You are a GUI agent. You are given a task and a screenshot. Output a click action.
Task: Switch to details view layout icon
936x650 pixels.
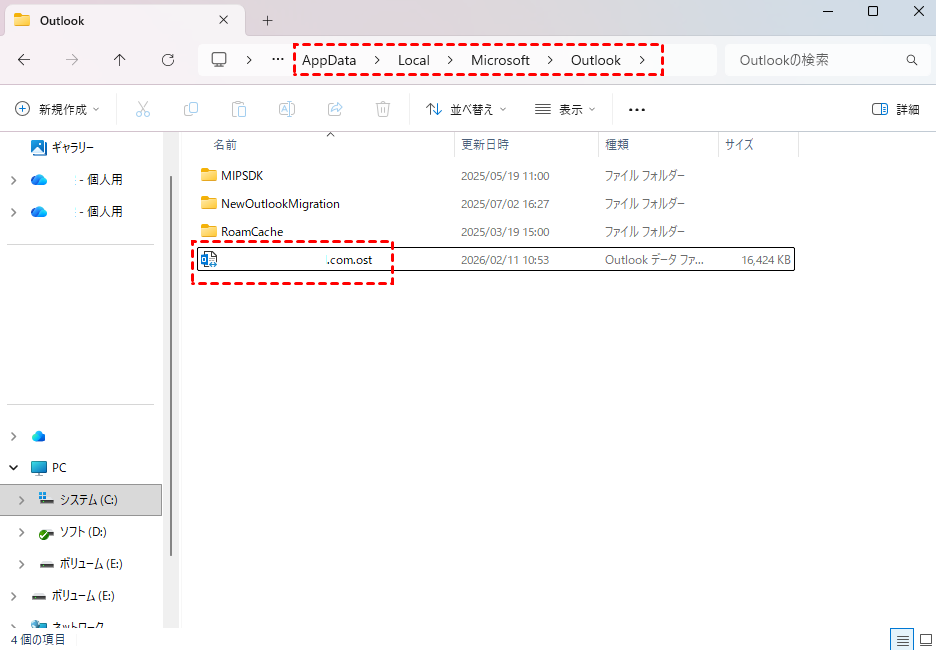point(902,639)
